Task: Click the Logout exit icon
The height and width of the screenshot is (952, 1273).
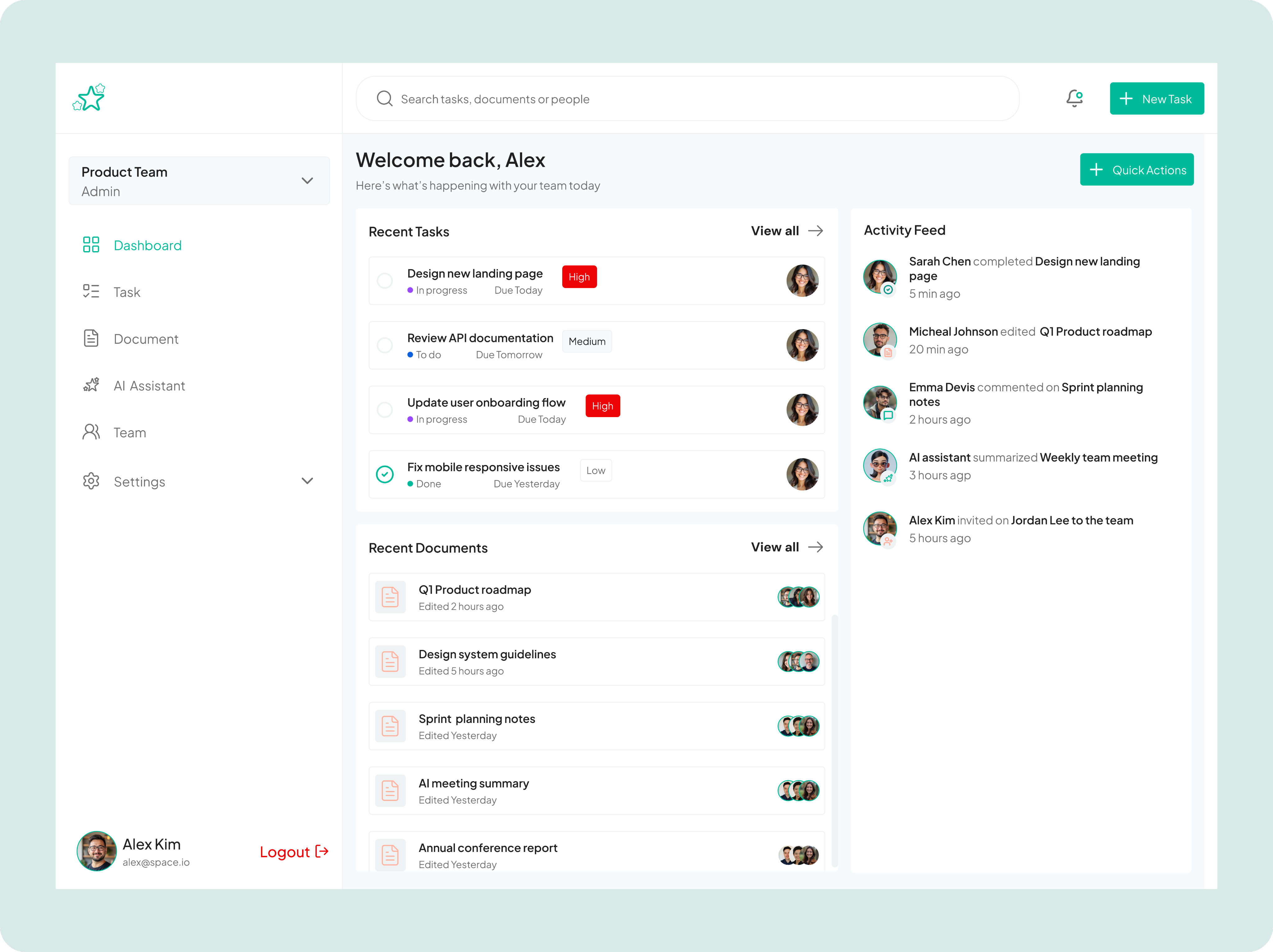Action: coord(322,851)
